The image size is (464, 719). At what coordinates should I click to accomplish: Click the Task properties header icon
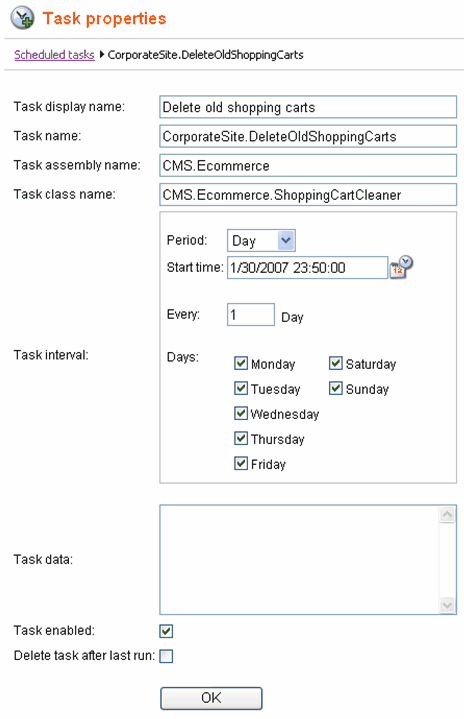tap(22, 18)
